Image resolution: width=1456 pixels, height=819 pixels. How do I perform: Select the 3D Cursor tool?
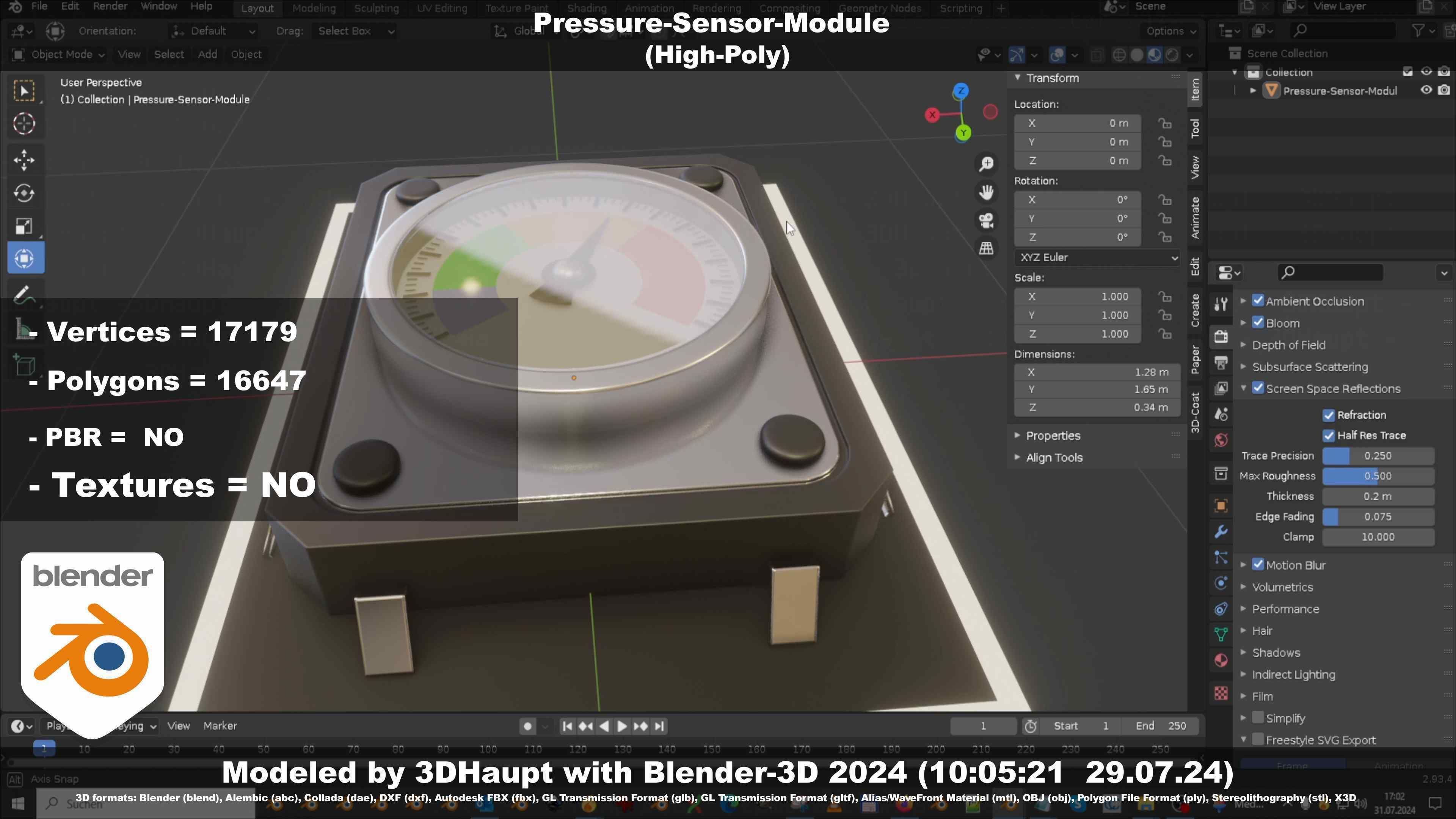pyautogui.click(x=24, y=124)
